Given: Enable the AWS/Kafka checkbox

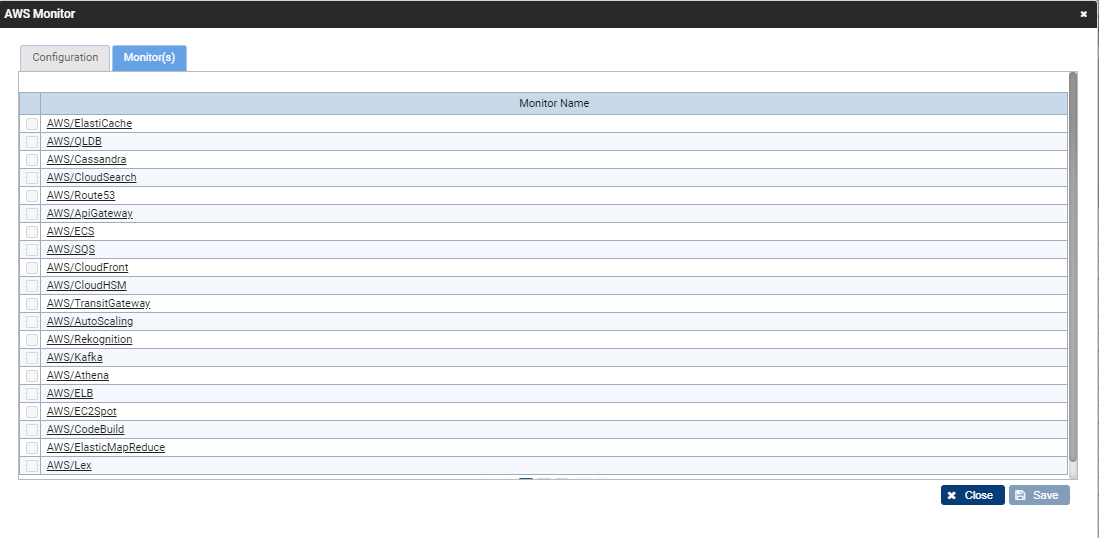Looking at the screenshot, I should [x=32, y=358].
